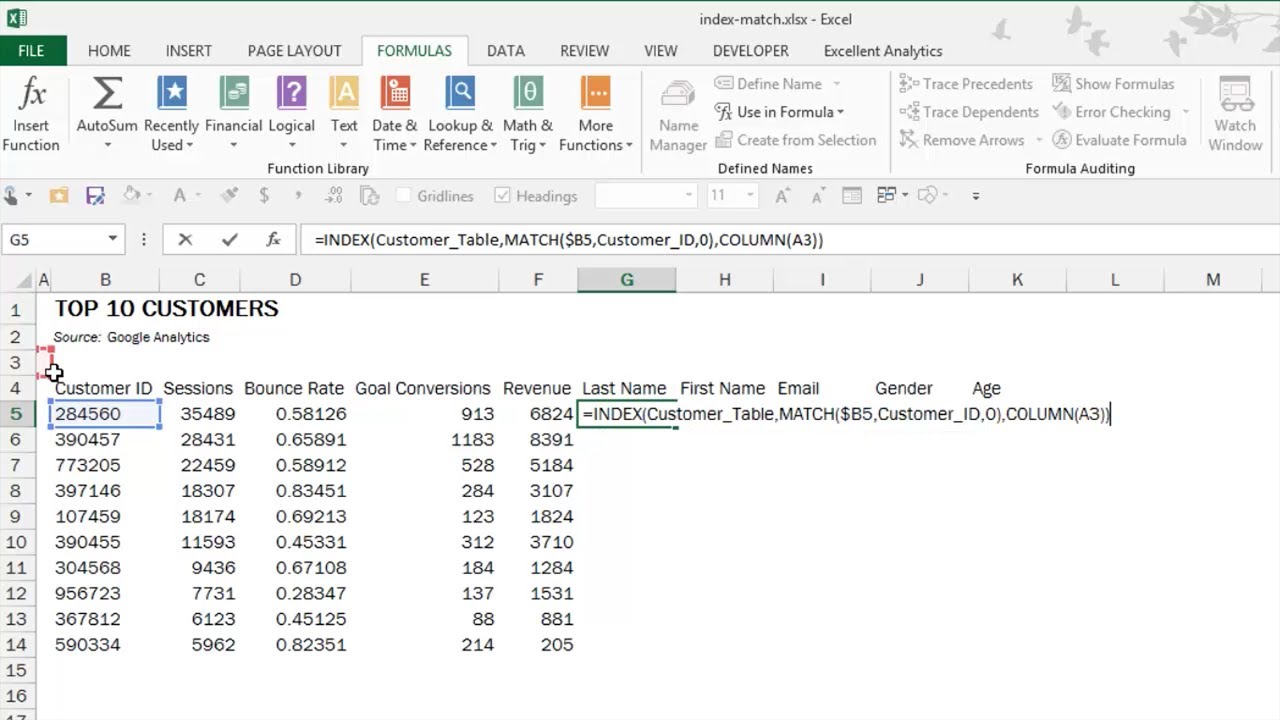Switch to the HOME tab

[109, 51]
